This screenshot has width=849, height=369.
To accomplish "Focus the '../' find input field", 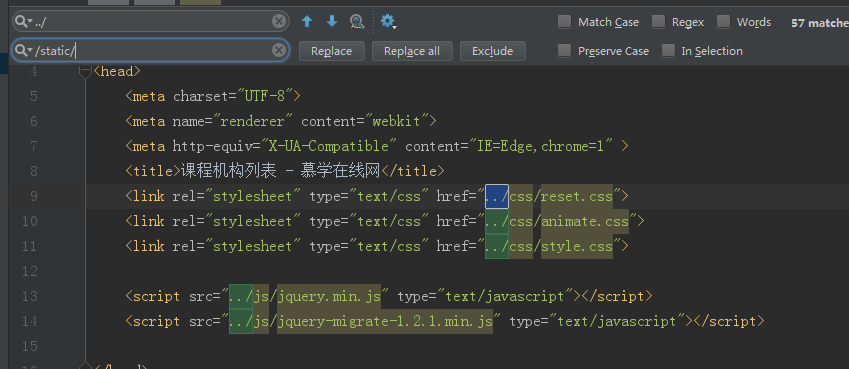I will coord(151,22).
